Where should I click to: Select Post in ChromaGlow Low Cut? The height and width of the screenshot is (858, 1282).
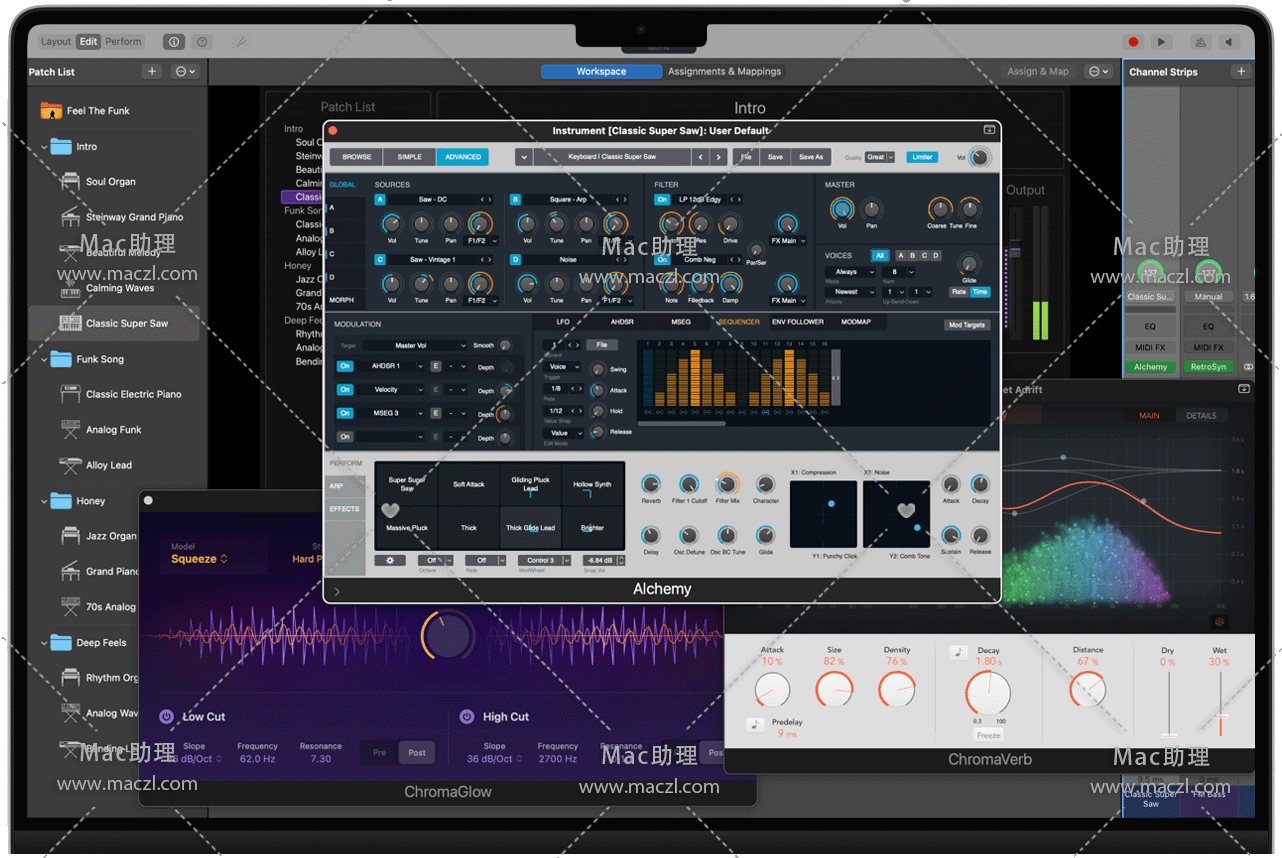tap(417, 753)
